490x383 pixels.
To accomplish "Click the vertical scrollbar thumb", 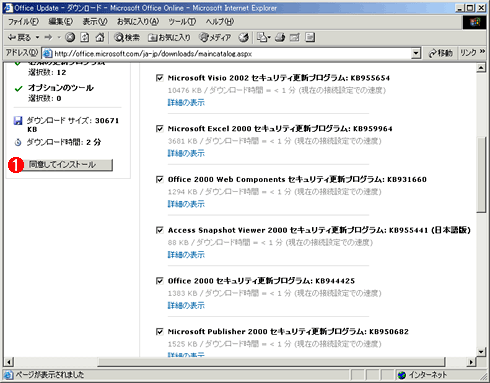I will [481, 174].
